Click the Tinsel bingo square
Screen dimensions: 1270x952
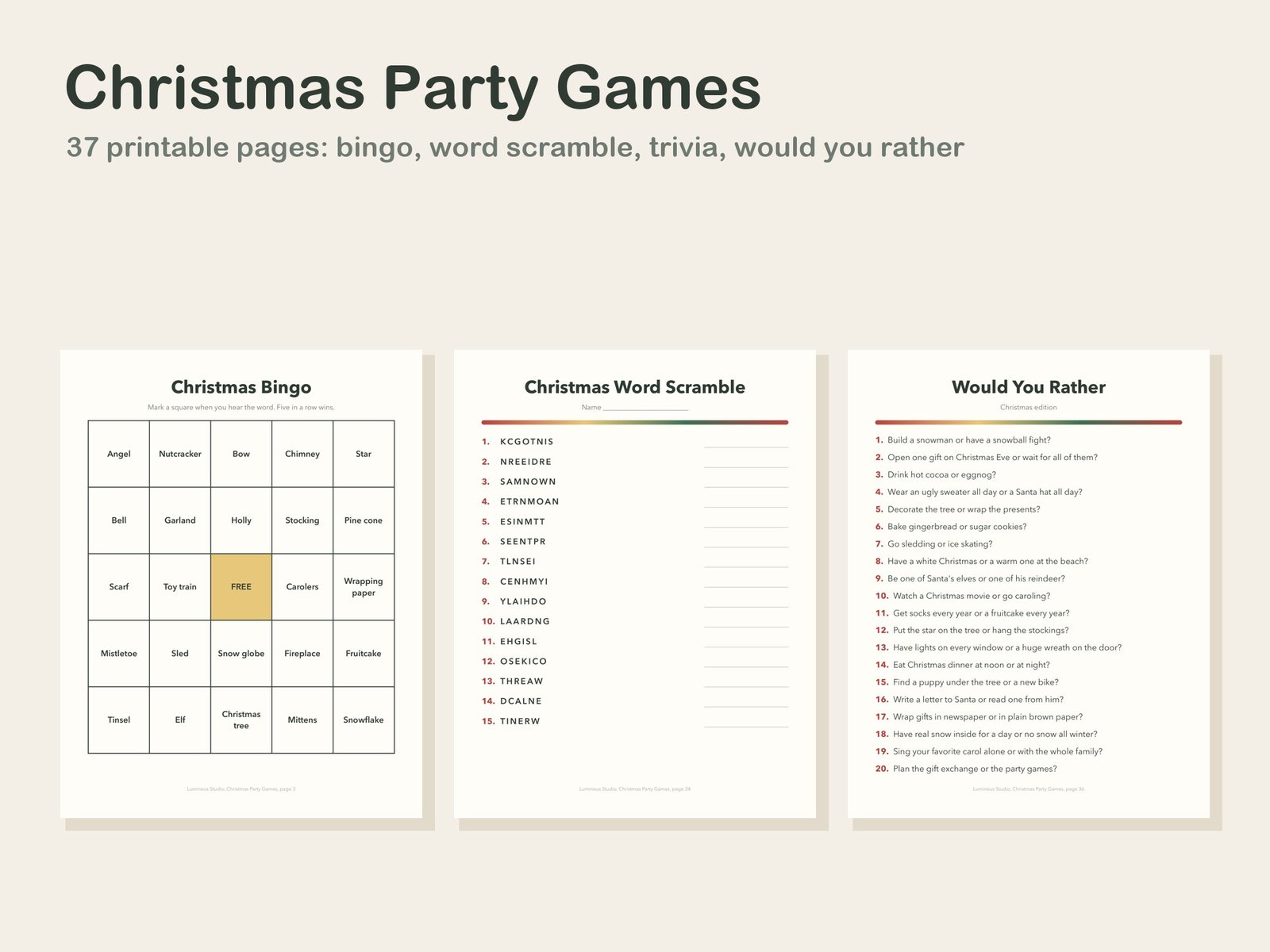[119, 720]
